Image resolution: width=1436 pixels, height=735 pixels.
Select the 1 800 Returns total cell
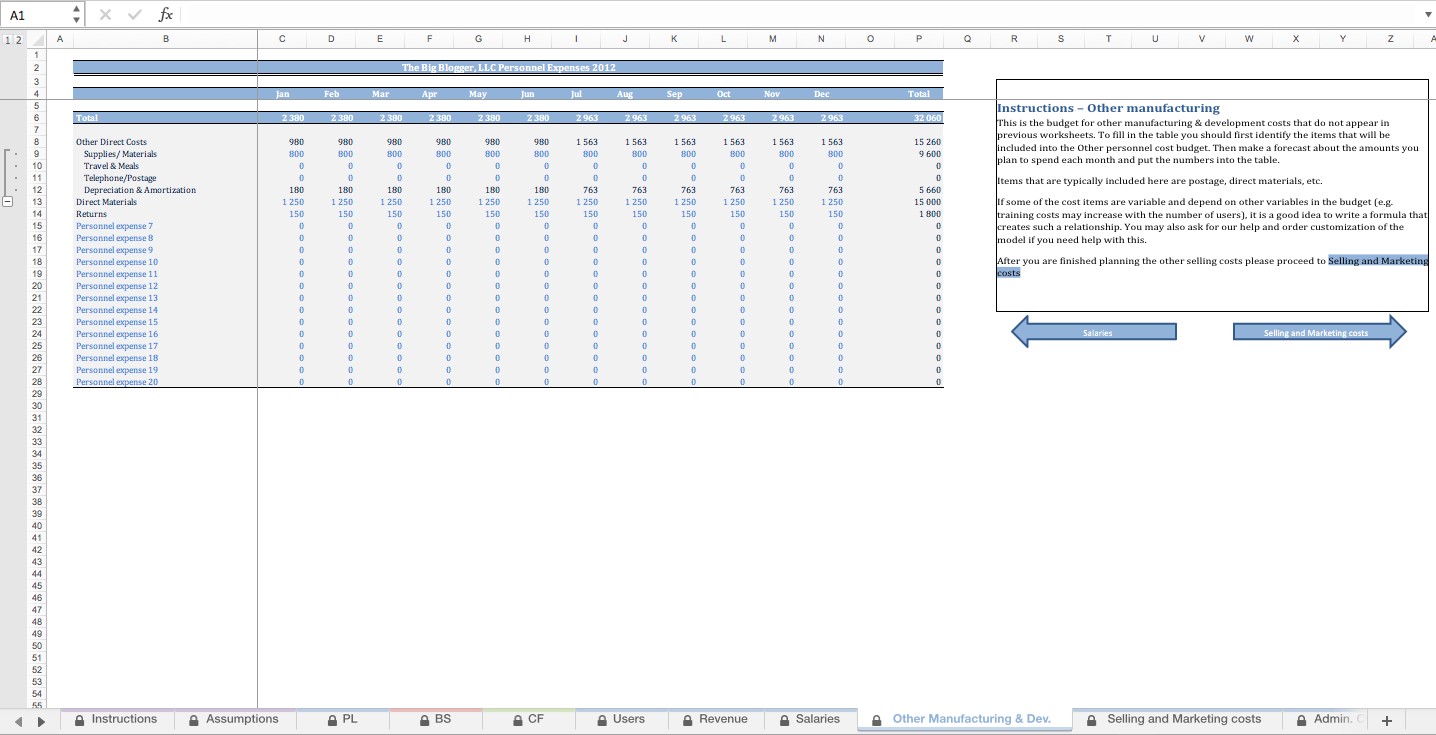(919, 214)
